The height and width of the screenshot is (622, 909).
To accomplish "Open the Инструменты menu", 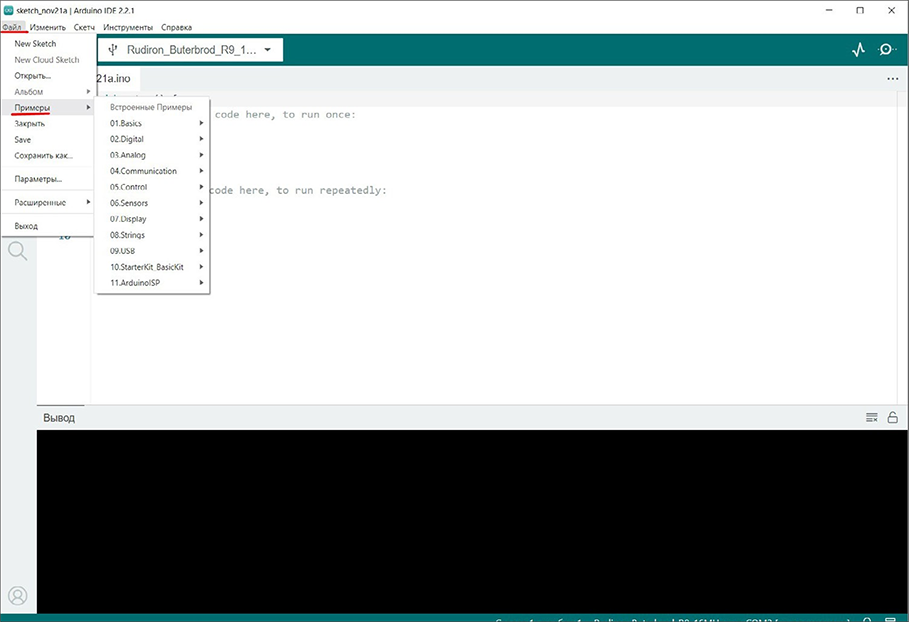I will [x=128, y=27].
